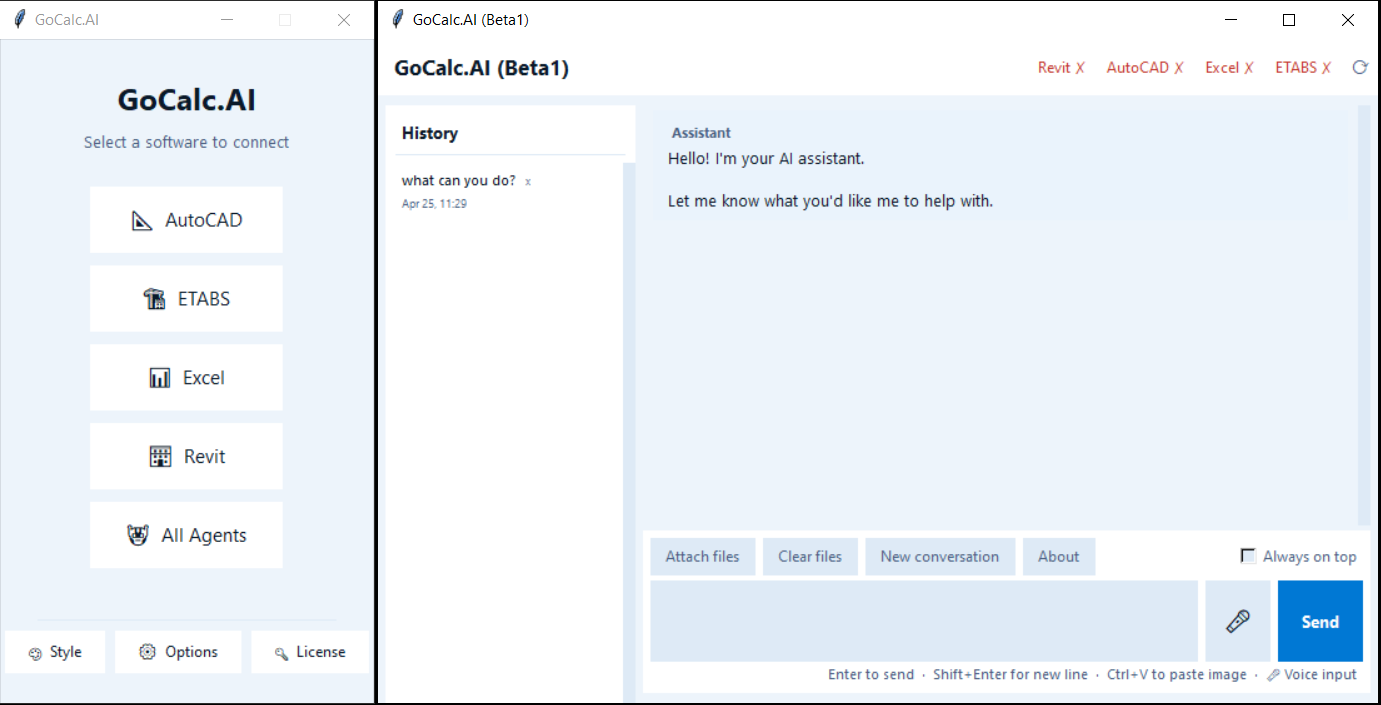Screen dimensions: 1381x705
Task: Open the 'what can you do?' history entry
Action: [458, 181]
